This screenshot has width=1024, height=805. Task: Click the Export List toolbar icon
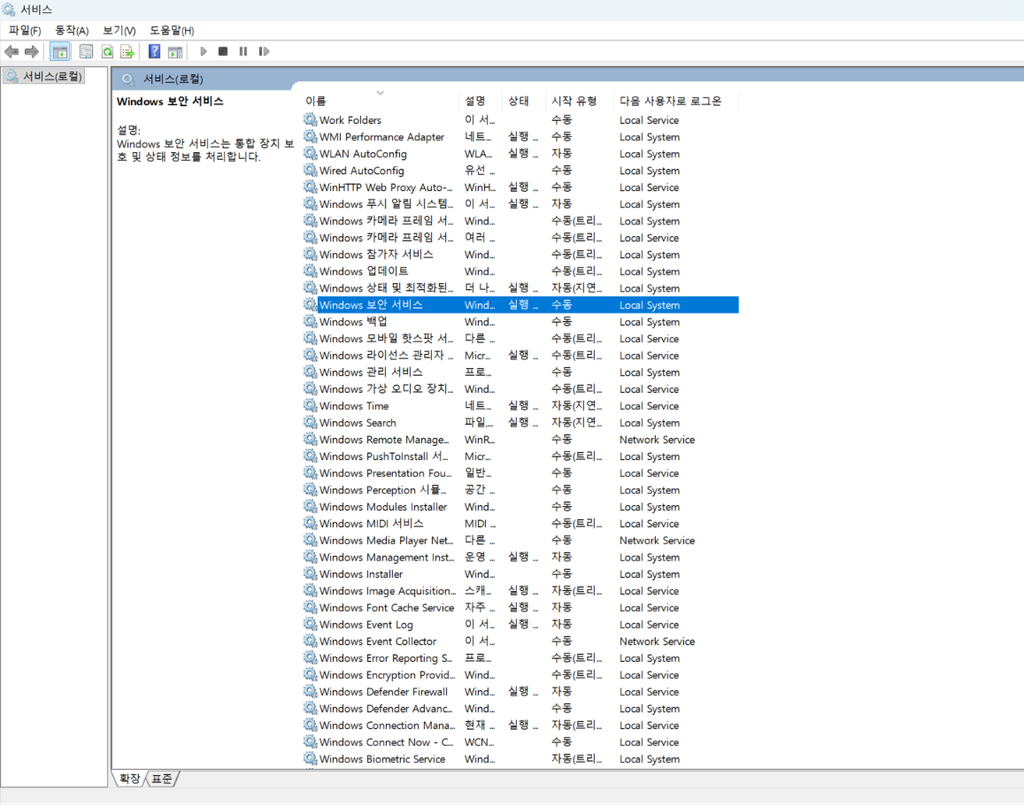127,52
